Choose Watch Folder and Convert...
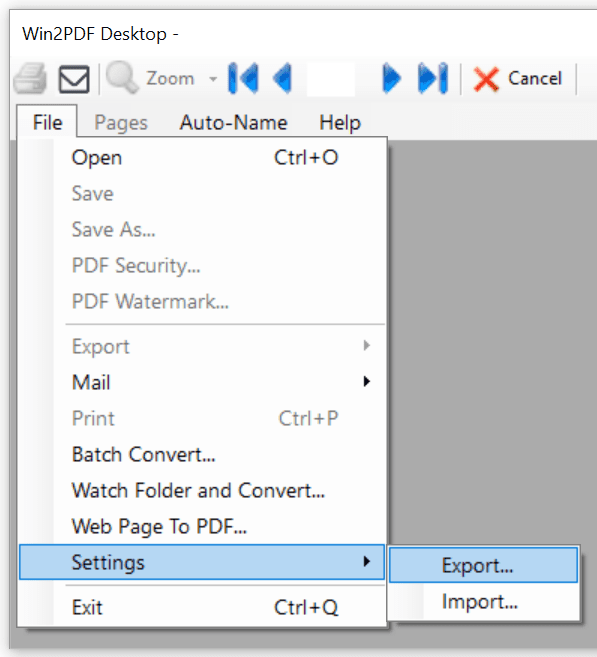597x657 pixels. pyautogui.click(x=202, y=491)
